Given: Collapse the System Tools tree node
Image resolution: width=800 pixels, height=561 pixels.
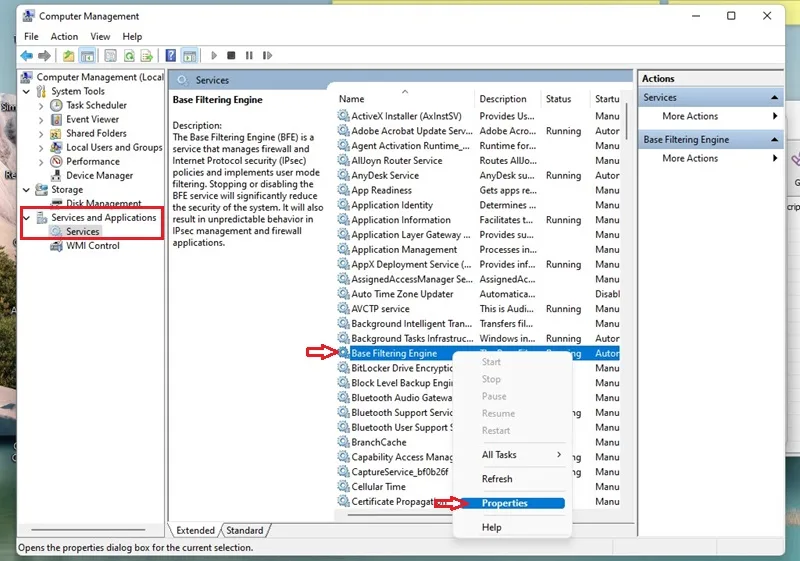Looking at the screenshot, I should click(x=27, y=91).
